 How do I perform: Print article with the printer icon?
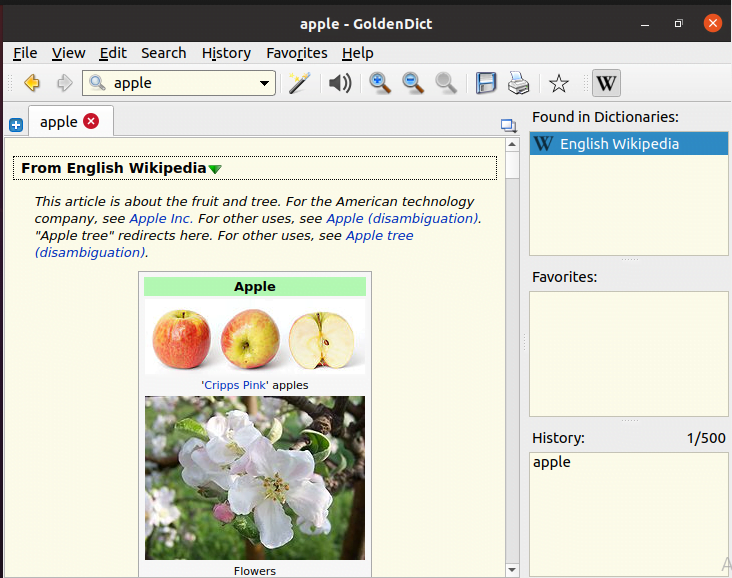click(518, 83)
